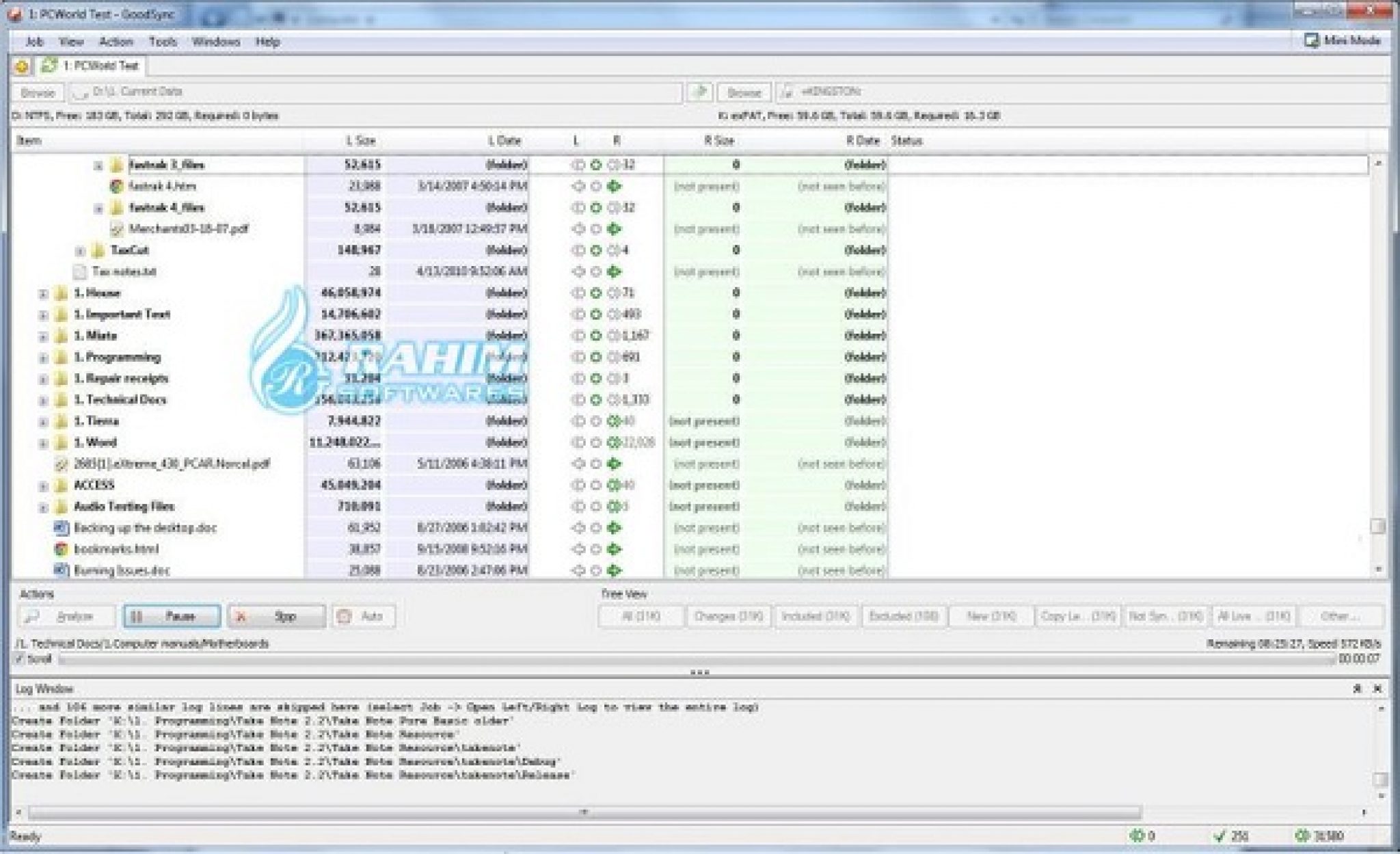Toggle the Scroll checkbox

pyautogui.click(x=20, y=658)
